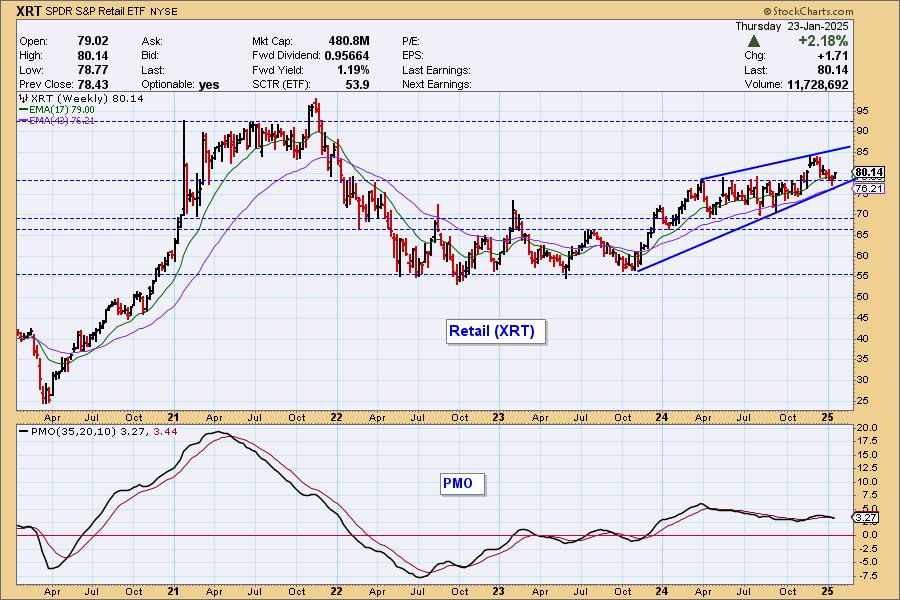Click the 'Next Earnings:' label
Image resolution: width=900 pixels, height=600 pixels.
click(437, 84)
